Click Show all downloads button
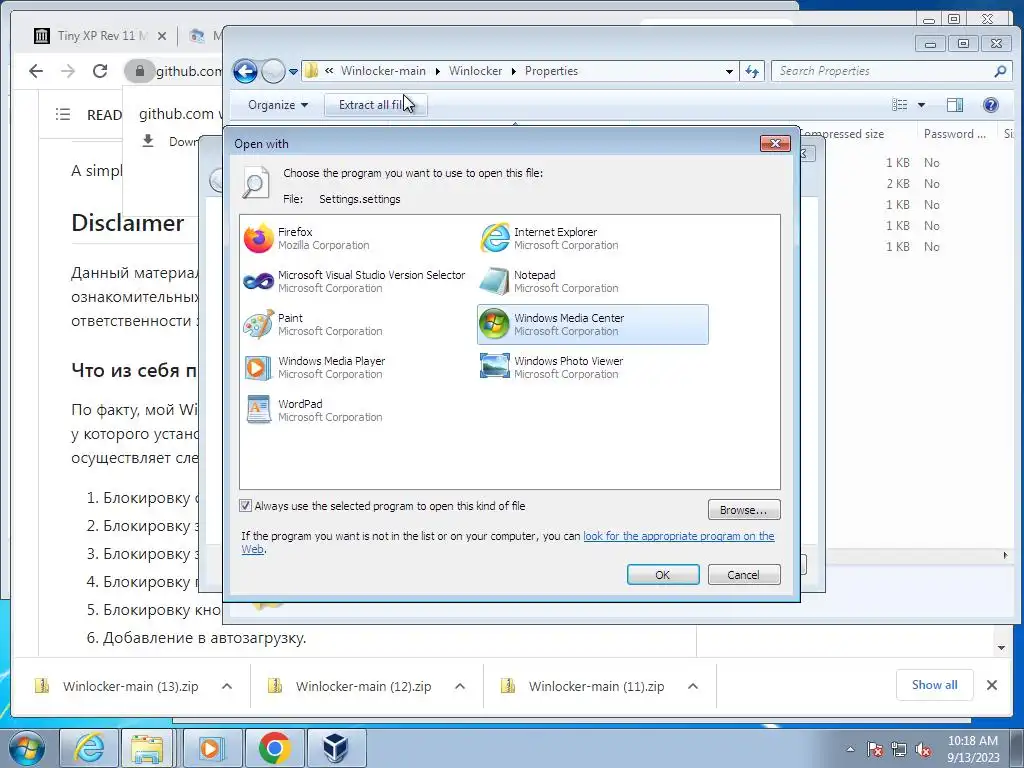 click(935, 685)
